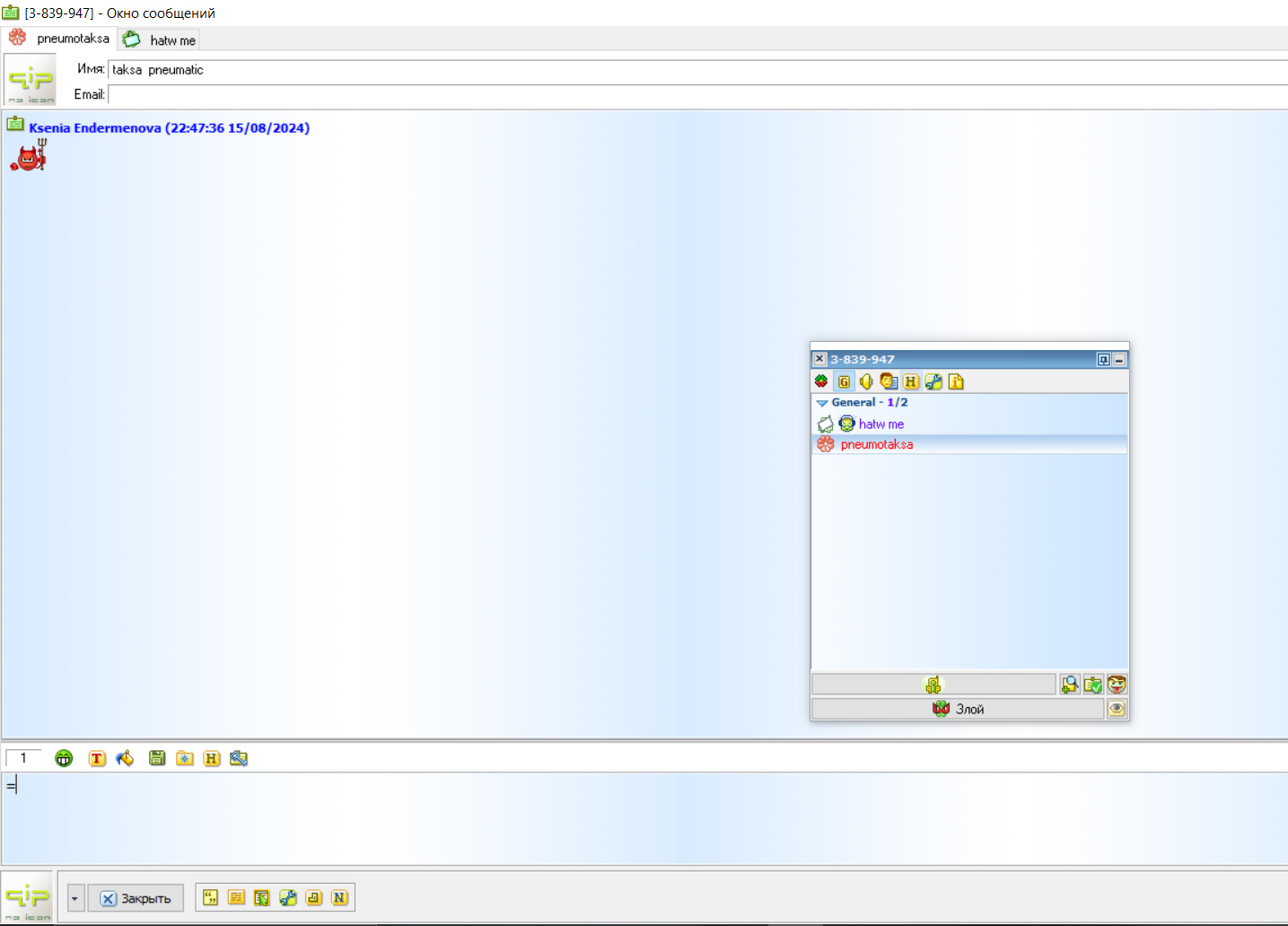Toggle the H history button in contact list
Screen dimensions: 1288x926
(911, 381)
